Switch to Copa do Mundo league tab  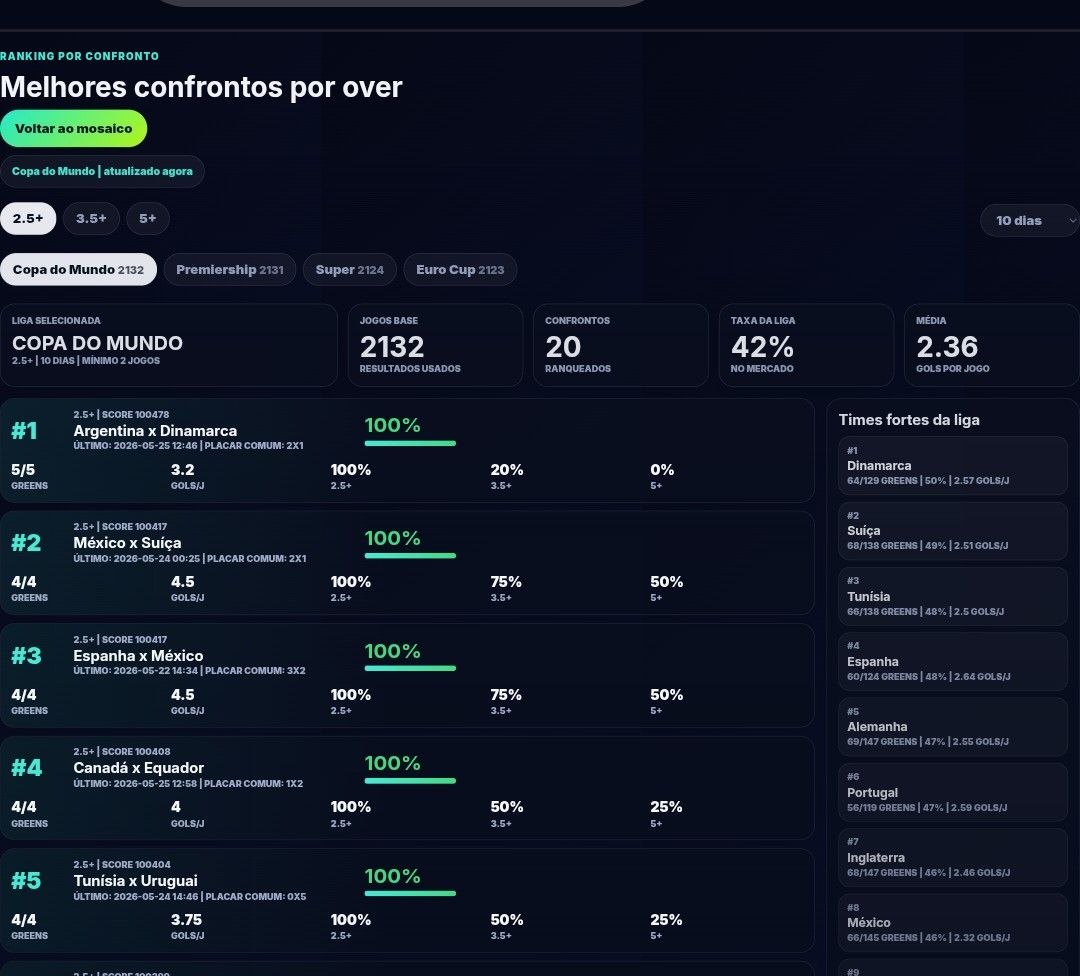tap(79, 269)
